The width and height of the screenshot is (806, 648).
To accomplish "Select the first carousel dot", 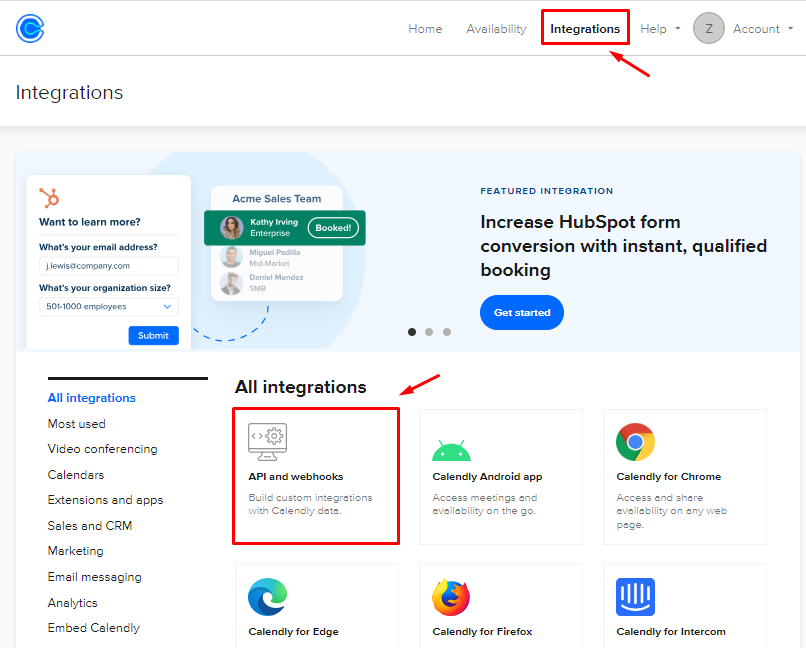I will pos(412,332).
